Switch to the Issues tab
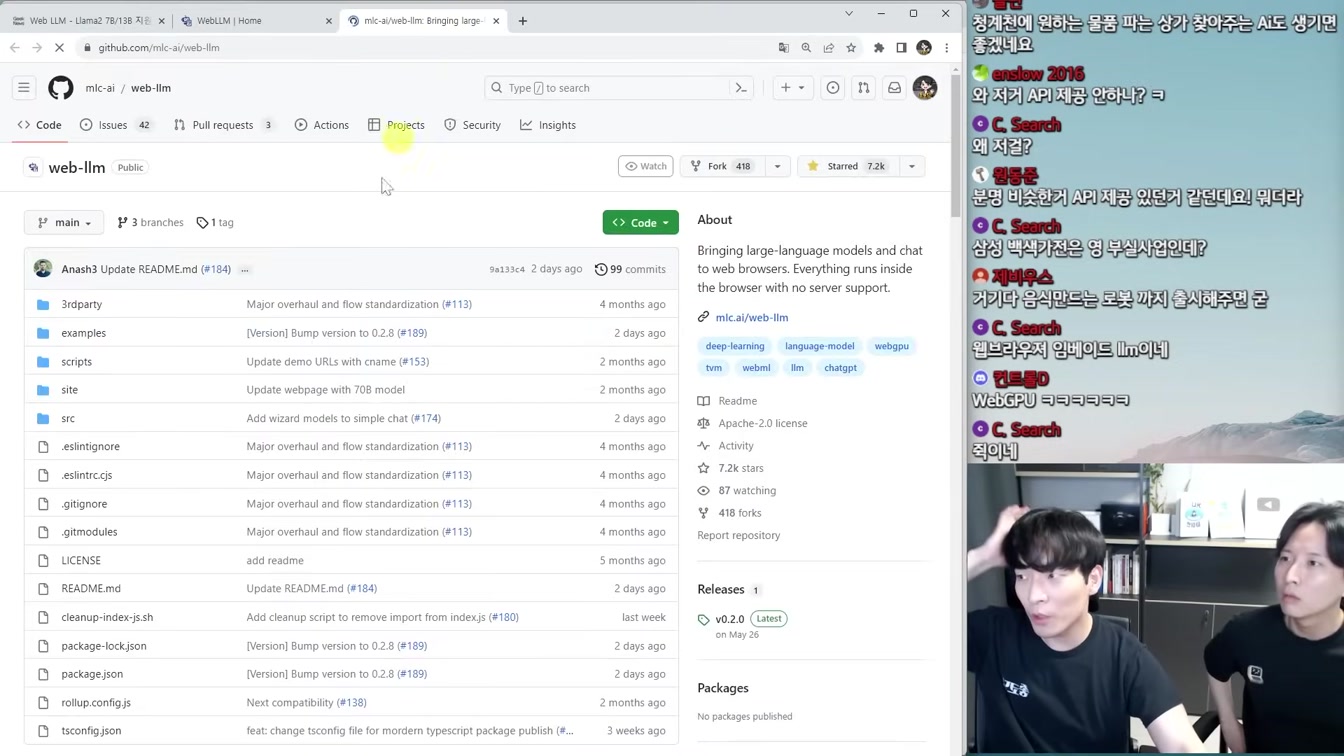This screenshot has width=1344, height=756. pyautogui.click(x=115, y=125)
